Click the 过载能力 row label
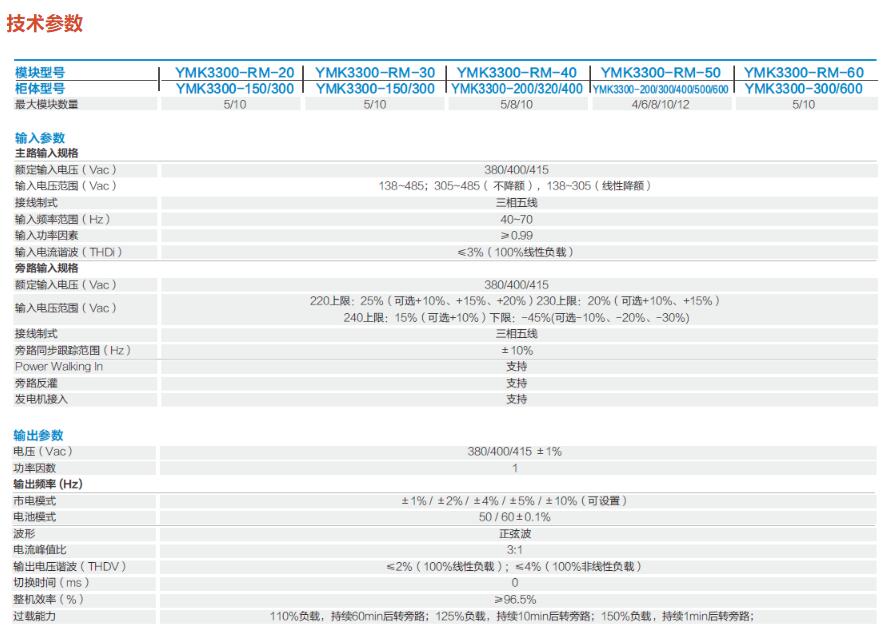 35,615
